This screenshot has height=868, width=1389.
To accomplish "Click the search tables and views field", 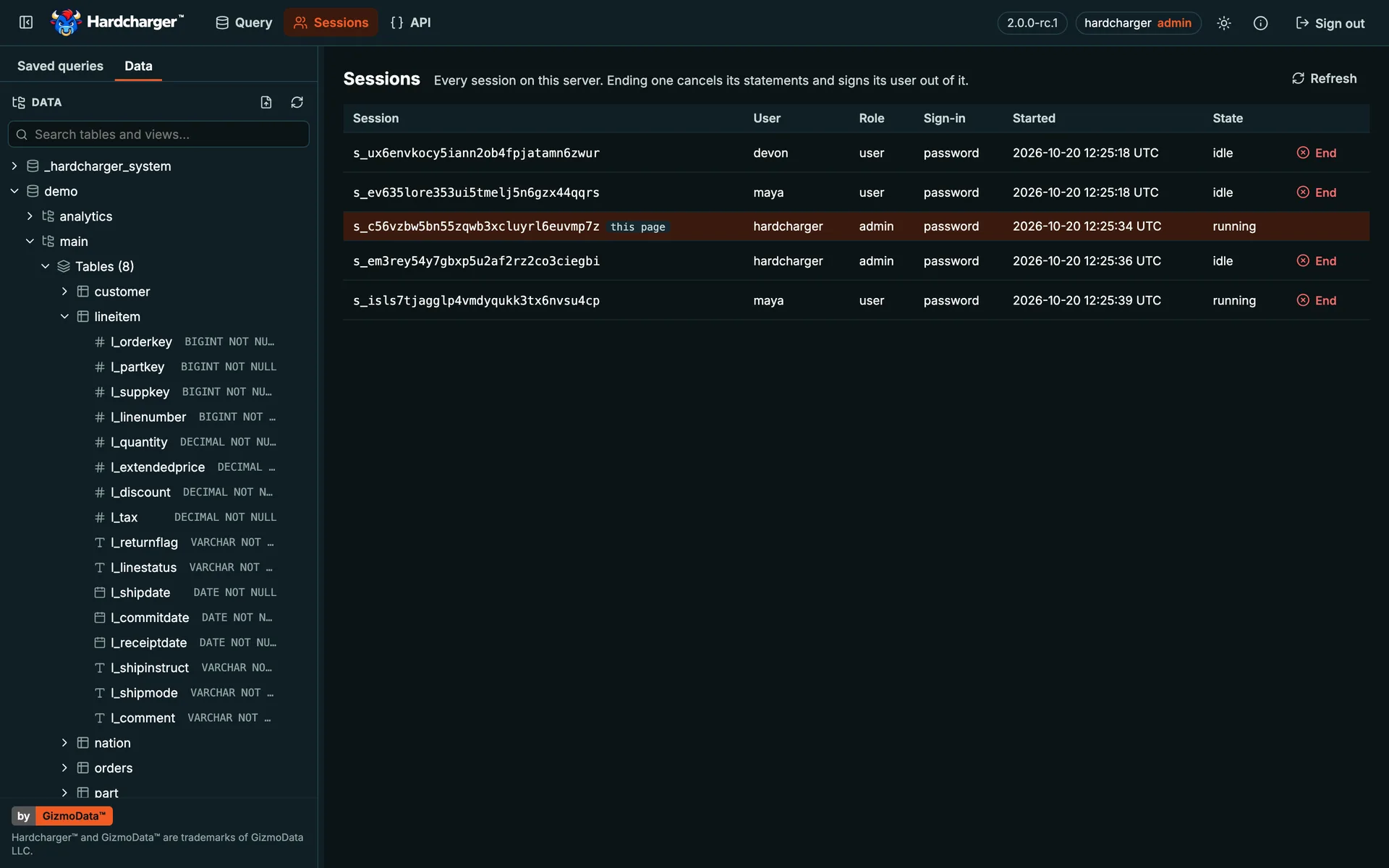I will (x=158, y=135).
